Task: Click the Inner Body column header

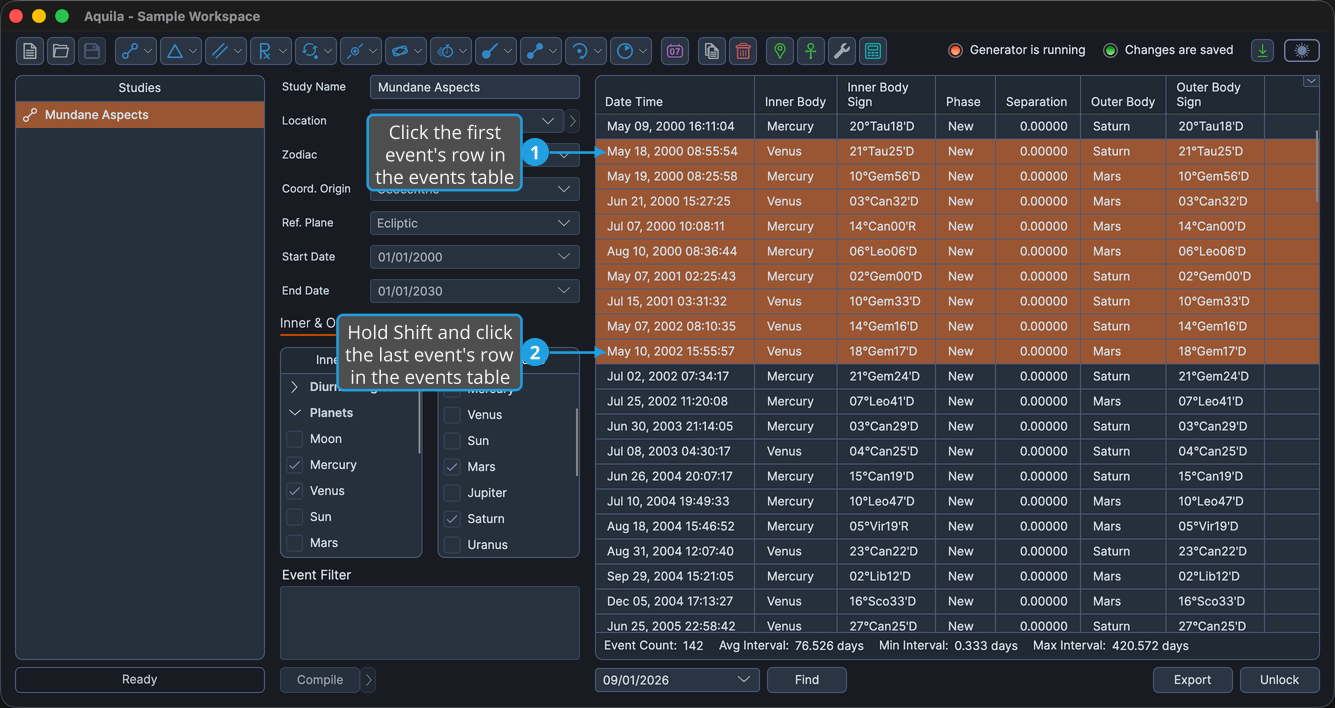Action: [x=795, y=95]
